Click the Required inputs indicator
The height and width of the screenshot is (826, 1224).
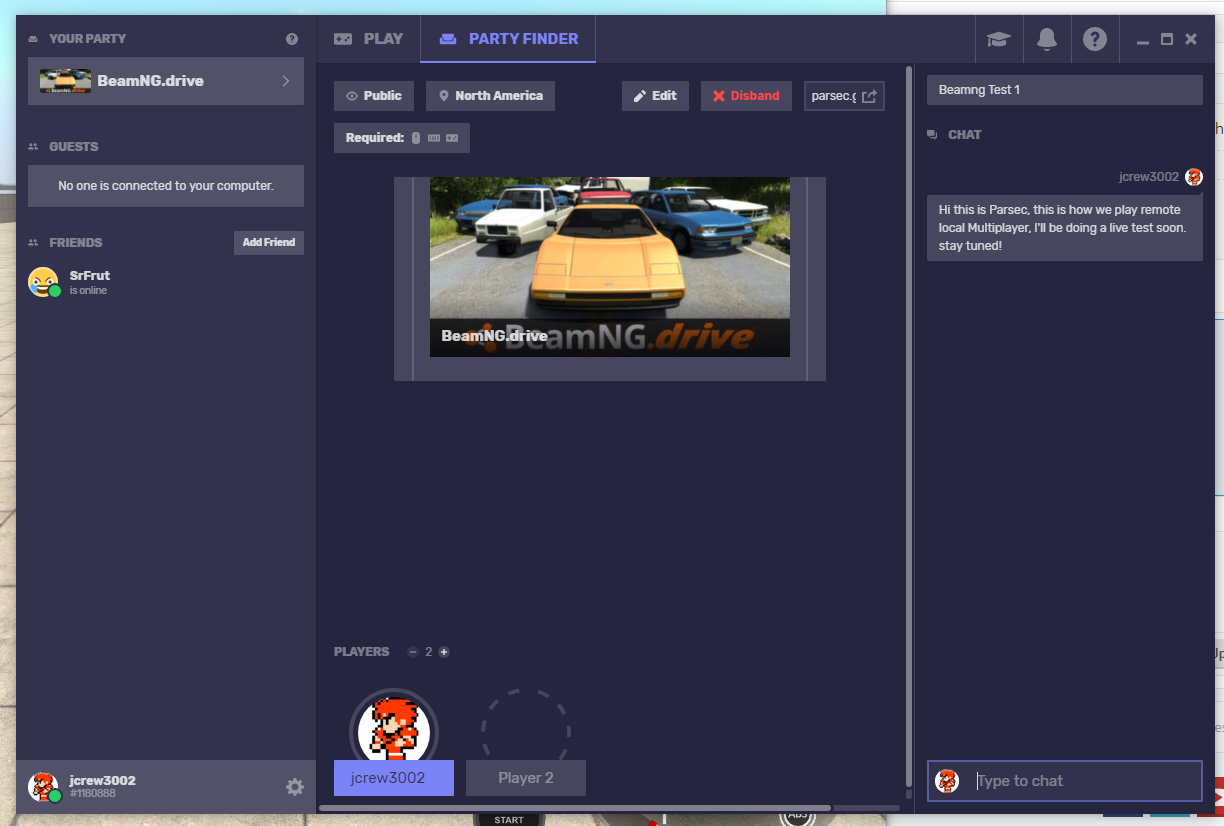[402, 138]
